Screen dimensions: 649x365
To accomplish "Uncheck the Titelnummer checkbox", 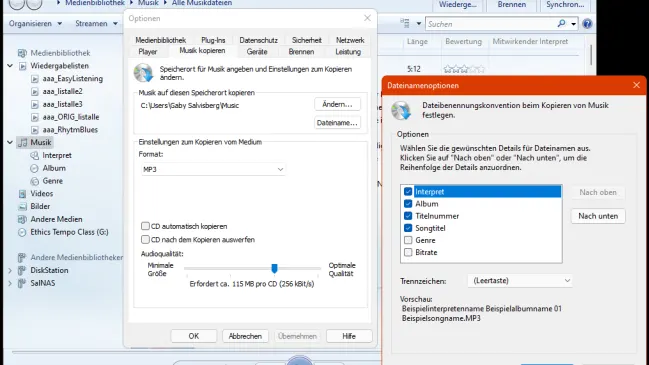I will pyautogui.click(x=408, y=216).
